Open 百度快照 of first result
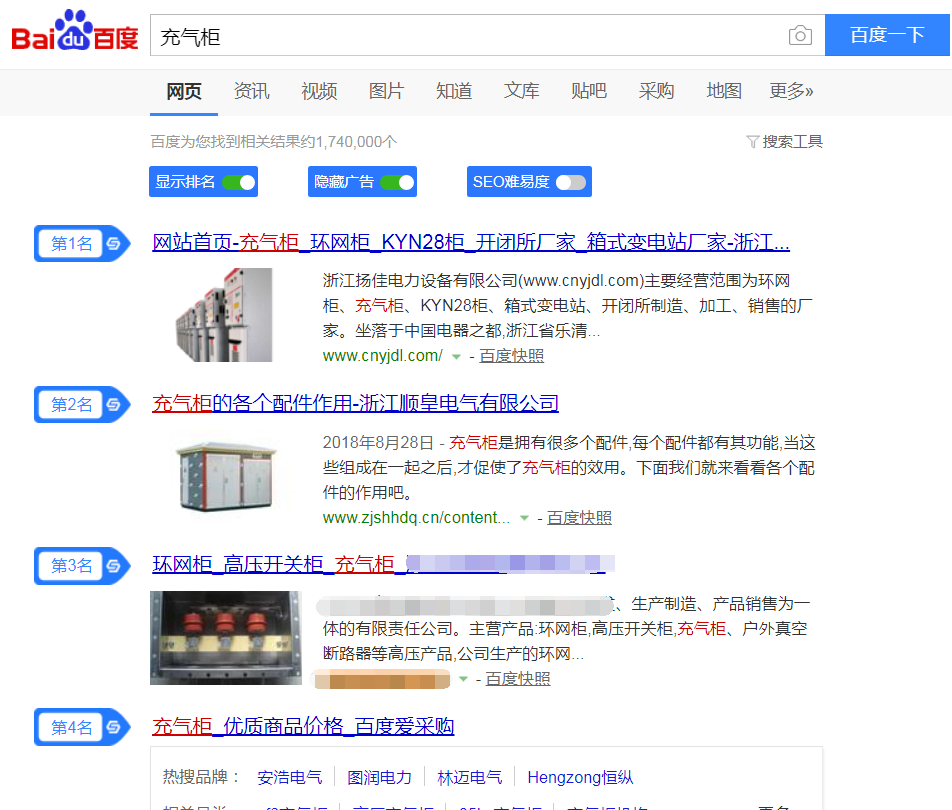 (511, 356)
